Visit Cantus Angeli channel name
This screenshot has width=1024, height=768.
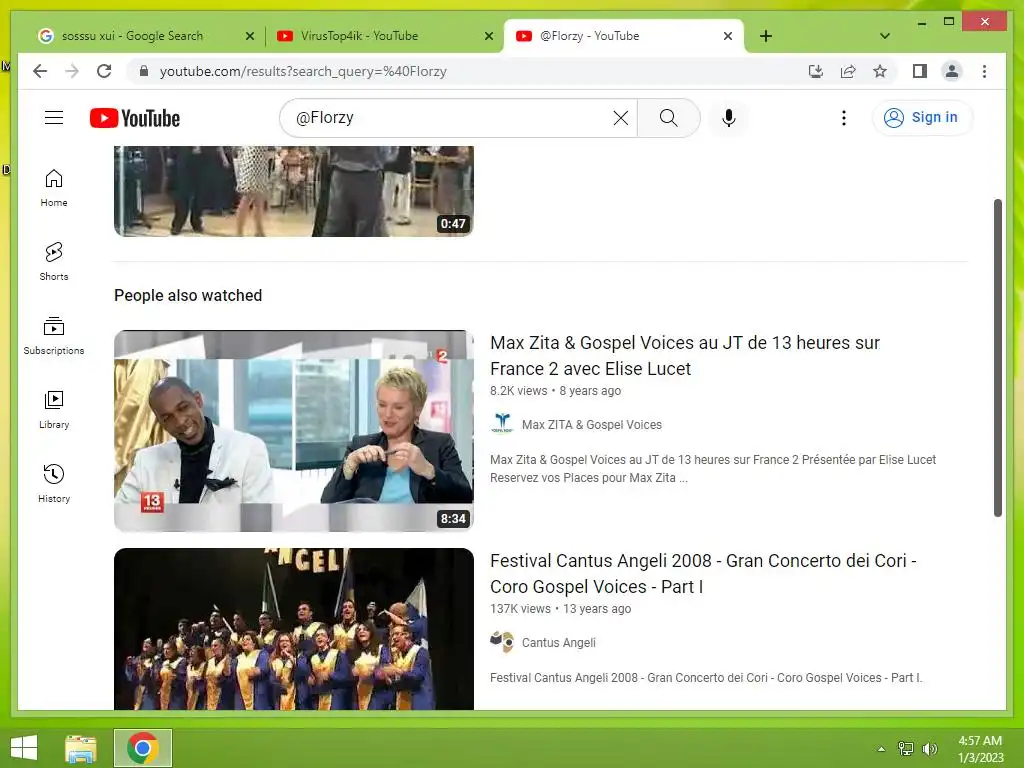[x=558, y=643]
